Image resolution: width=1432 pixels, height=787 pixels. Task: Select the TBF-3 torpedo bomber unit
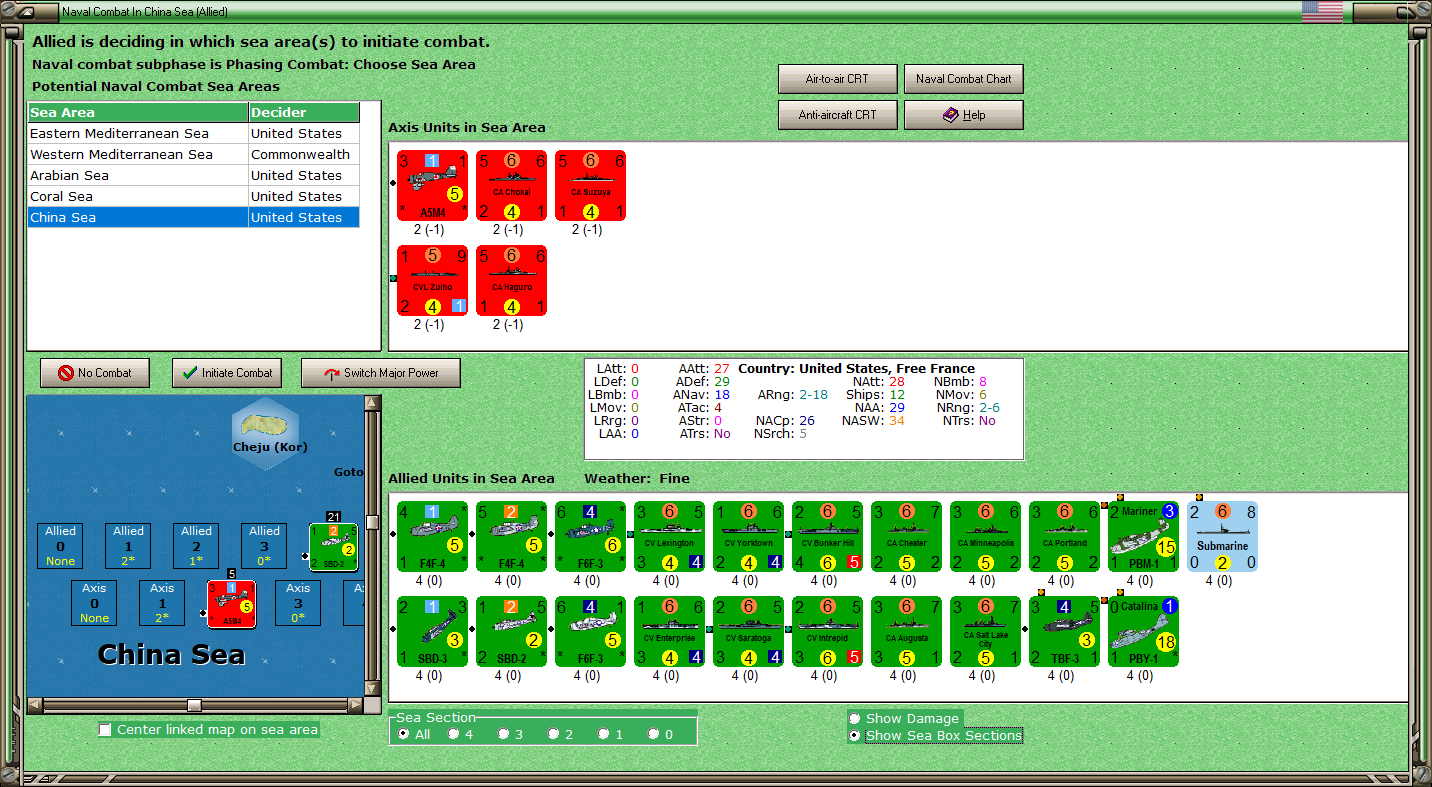coord(1064,631)
